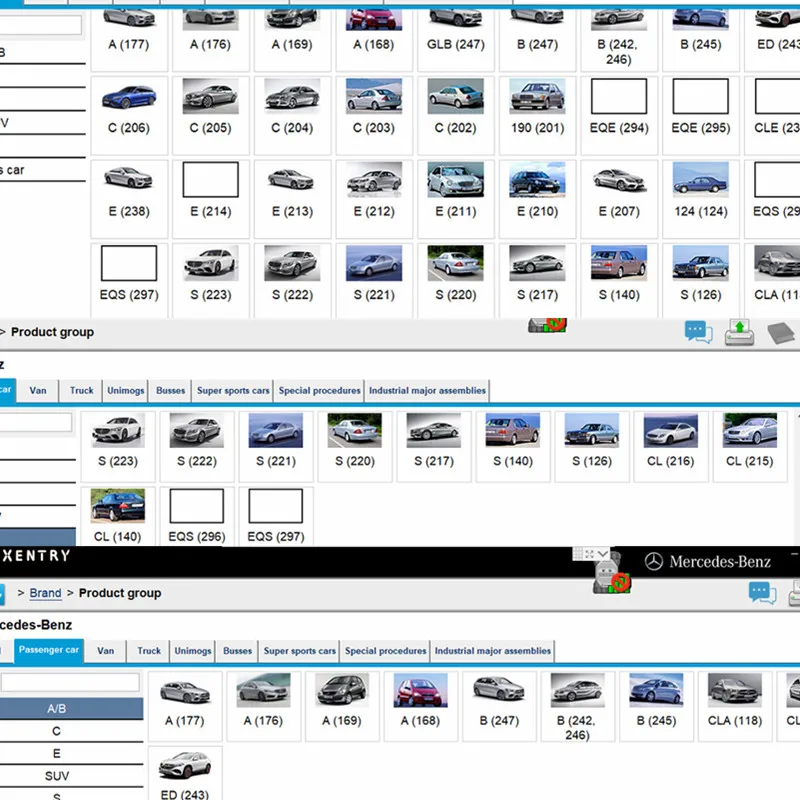Viewport: 800px width, 800px height.
Task: Select S (223) beside the S-class window search box
Action: tap(118, 447)
